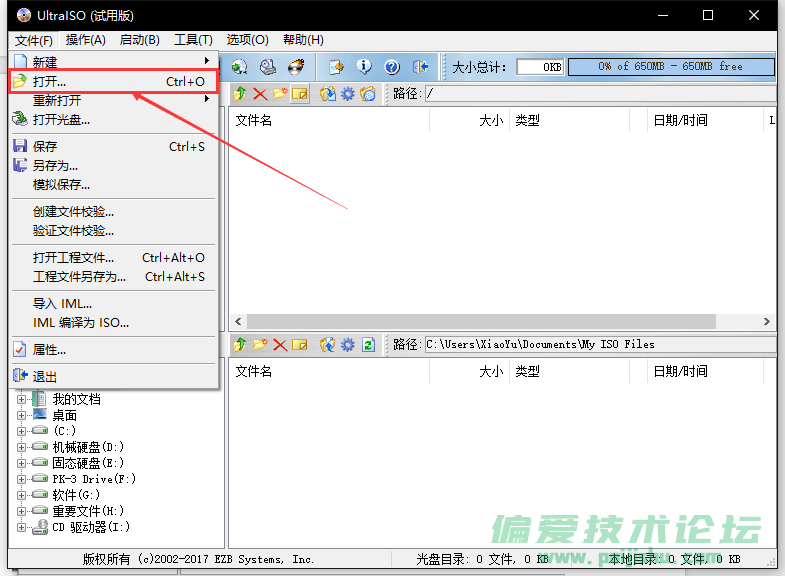Image resolution: width=785 pixels, height=576 pixels.
Task: Click the red X delete icon in the upper image pane toolbar
Action: pos(260,94)
